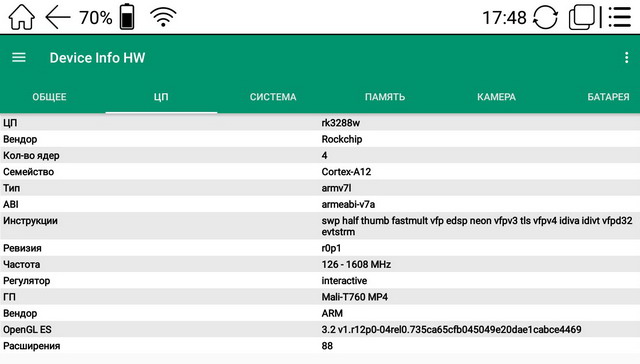This screenshot has width=640, height=364.
Task: Open the hamburger navigation drawer
Action: pyautogui.click(x=19, y=58)
